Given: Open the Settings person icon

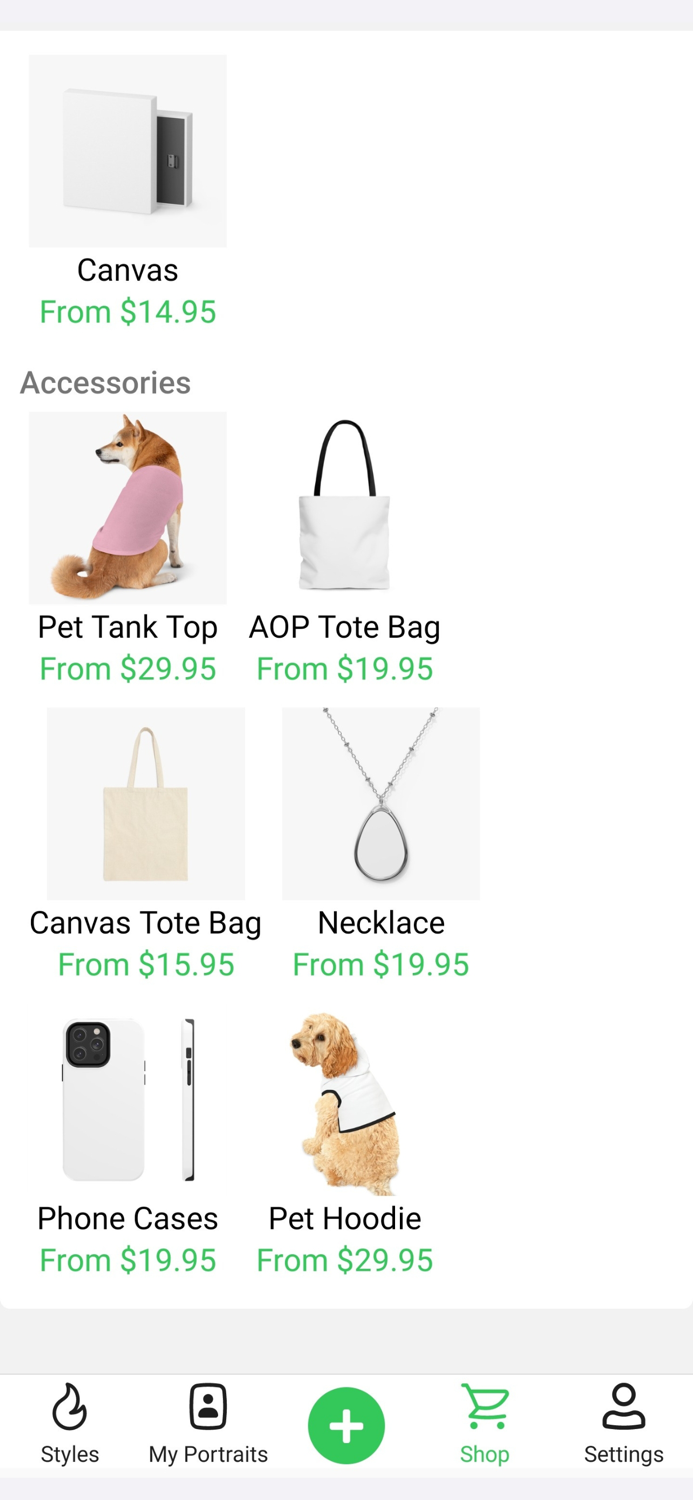Looking at the screenshot, I should pyautogui.click(x=624, y=1407).
